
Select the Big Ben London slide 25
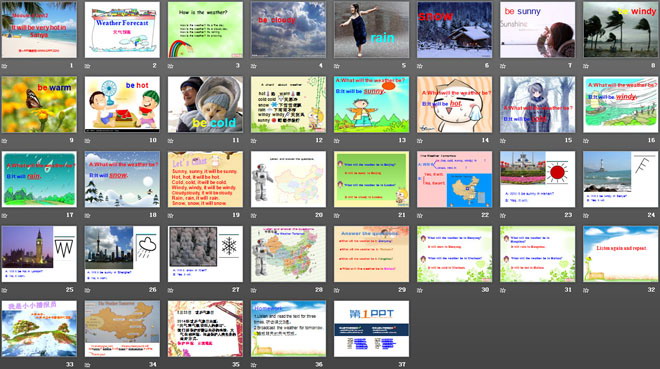[39, 254]
